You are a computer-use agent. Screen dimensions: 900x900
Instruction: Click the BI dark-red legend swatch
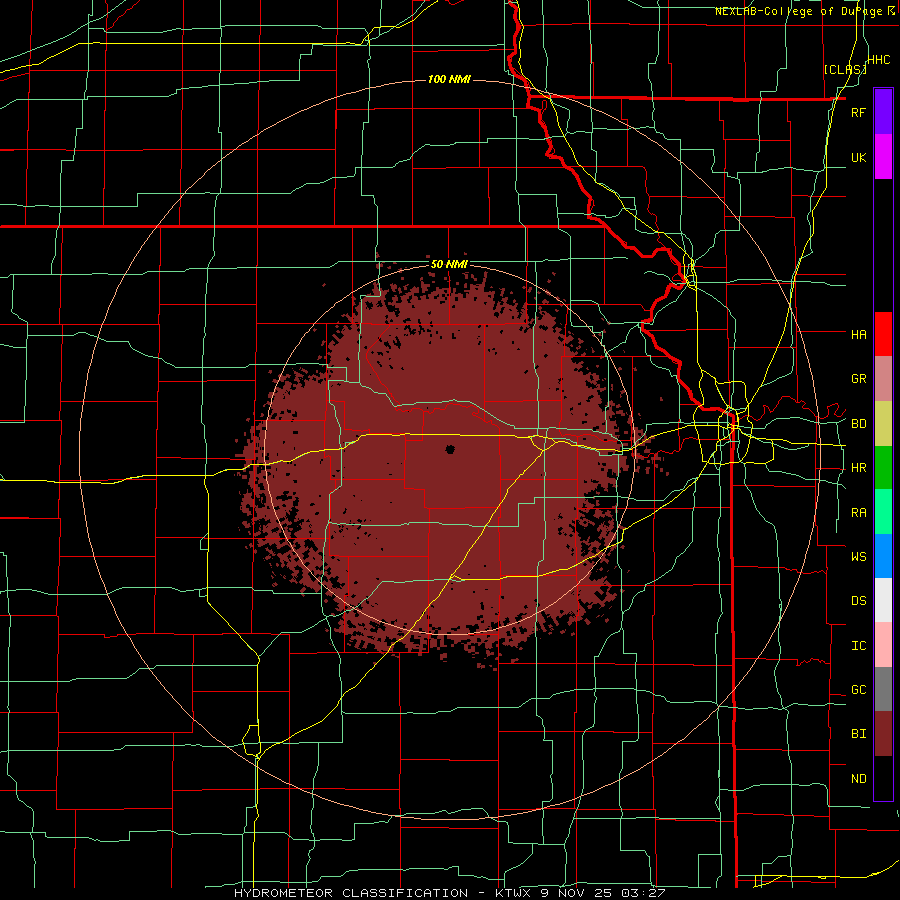point(883,734)
